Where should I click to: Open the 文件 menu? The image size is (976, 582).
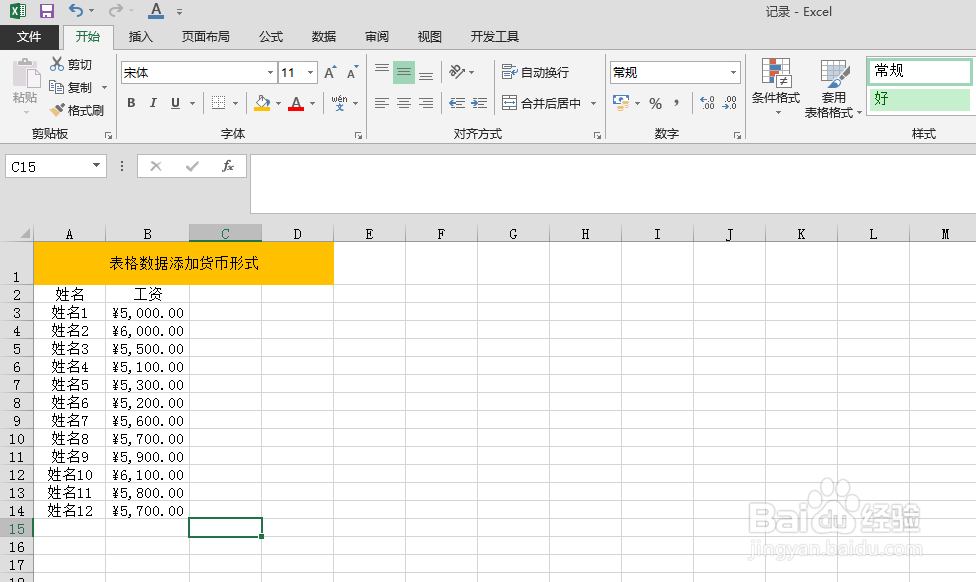(30, 36)
